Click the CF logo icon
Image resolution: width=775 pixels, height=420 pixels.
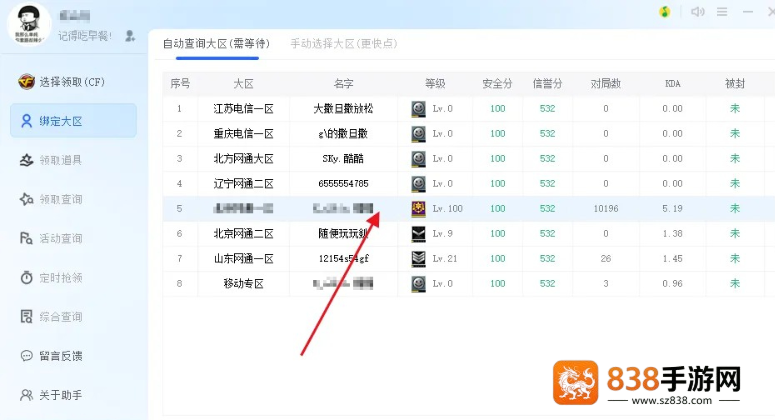tap(26, 82)
